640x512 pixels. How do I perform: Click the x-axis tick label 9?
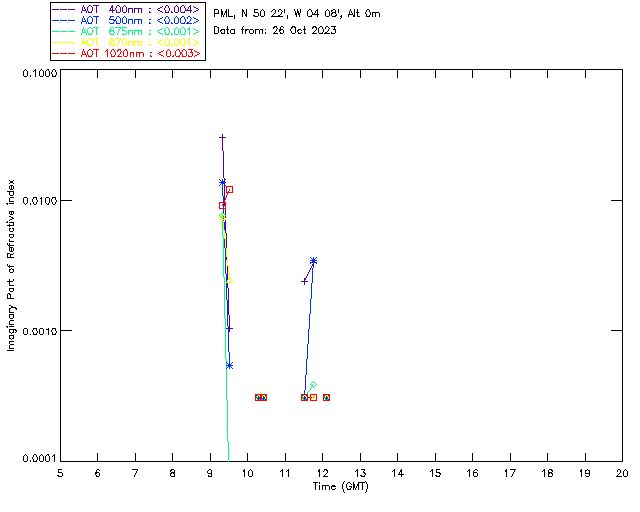(x=210, y=473)
